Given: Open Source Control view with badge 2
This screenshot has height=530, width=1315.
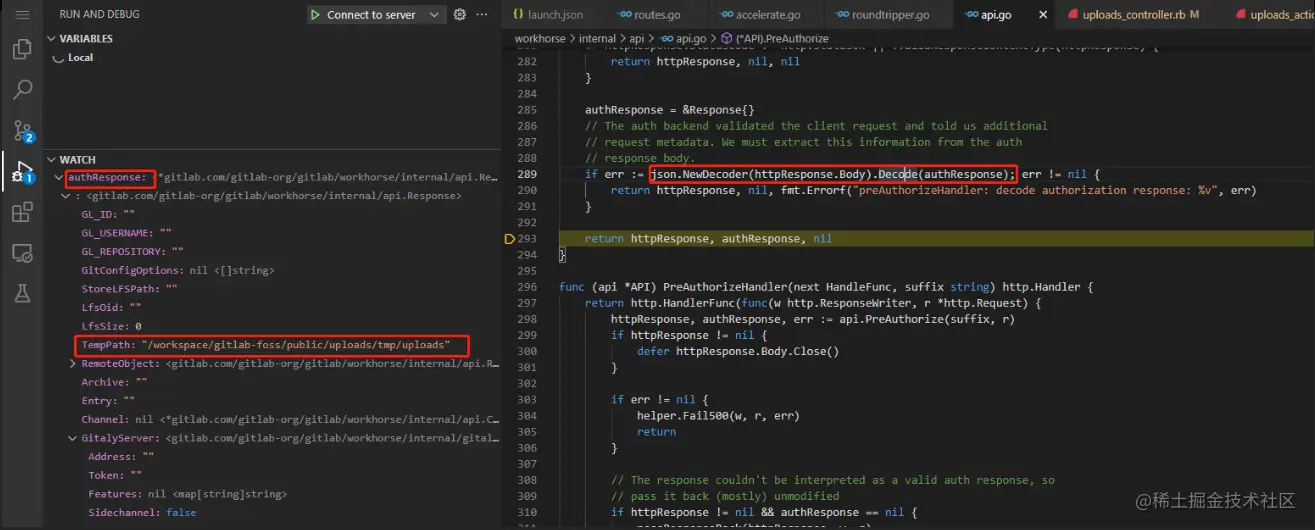Looking at the screenshot, I should tap(22, 131).
